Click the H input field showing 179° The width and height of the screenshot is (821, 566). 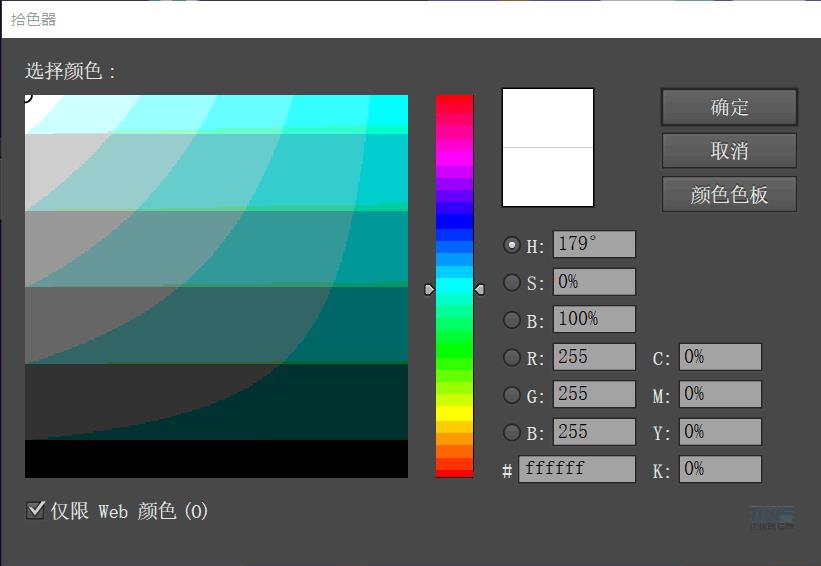tap(594, 244)
